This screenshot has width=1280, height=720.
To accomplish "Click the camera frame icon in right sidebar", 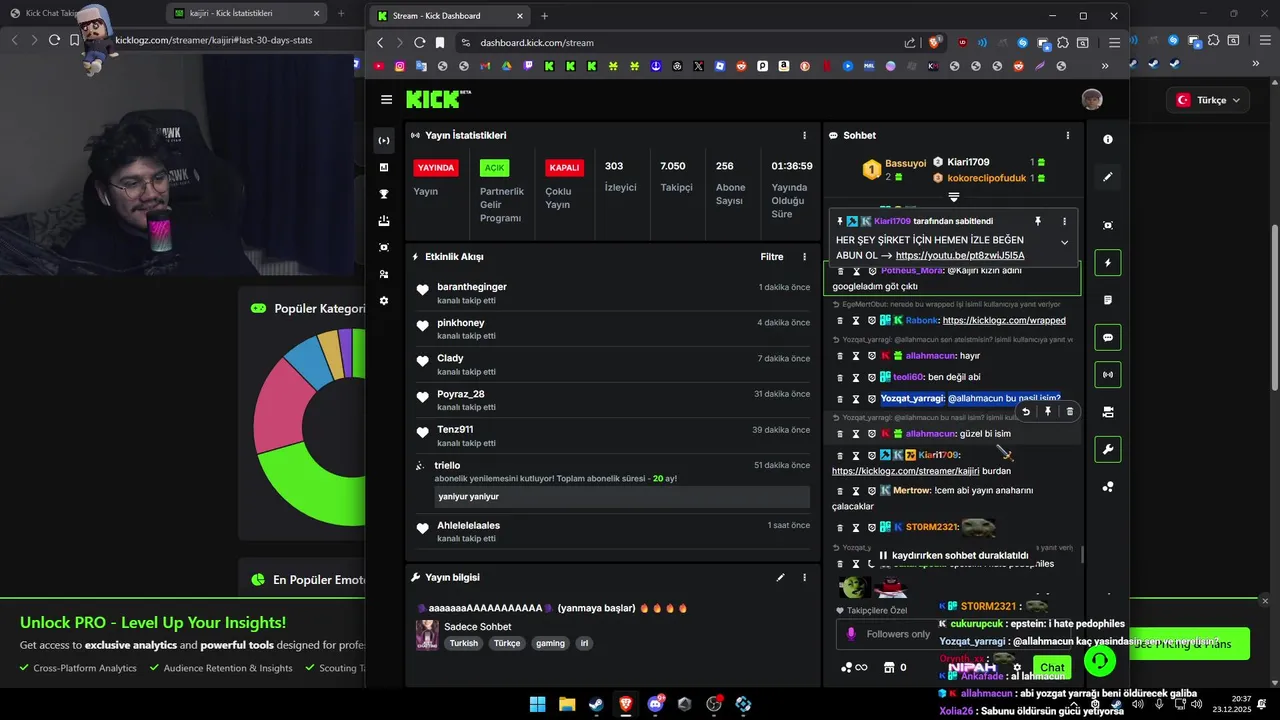I will (1108, 226).
